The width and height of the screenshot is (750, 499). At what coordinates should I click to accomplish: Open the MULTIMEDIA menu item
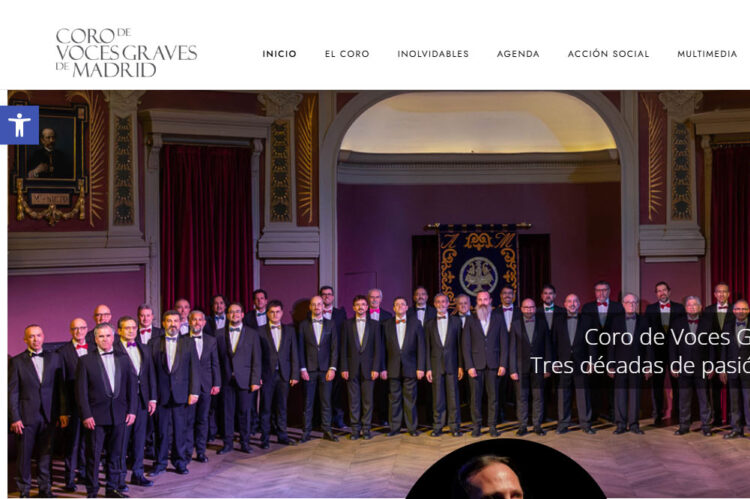click(707, 54)
